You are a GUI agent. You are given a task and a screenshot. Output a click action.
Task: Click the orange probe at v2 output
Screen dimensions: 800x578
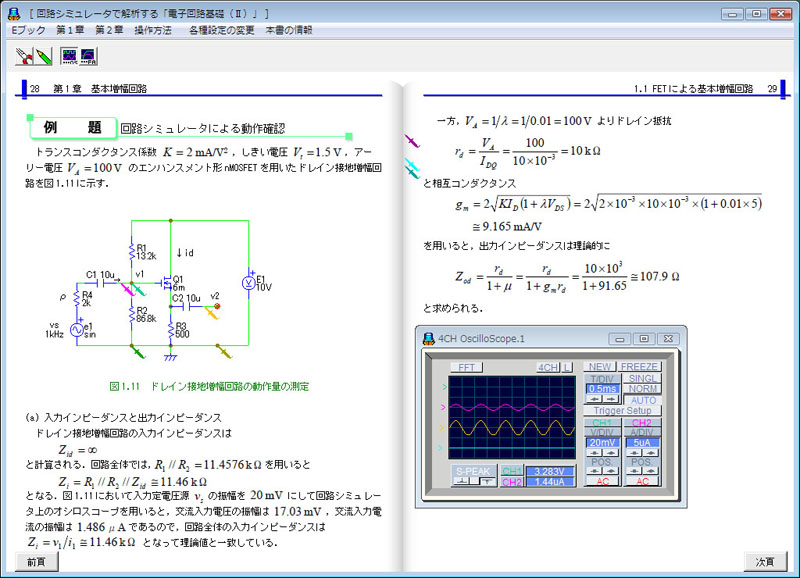(211, 313)
